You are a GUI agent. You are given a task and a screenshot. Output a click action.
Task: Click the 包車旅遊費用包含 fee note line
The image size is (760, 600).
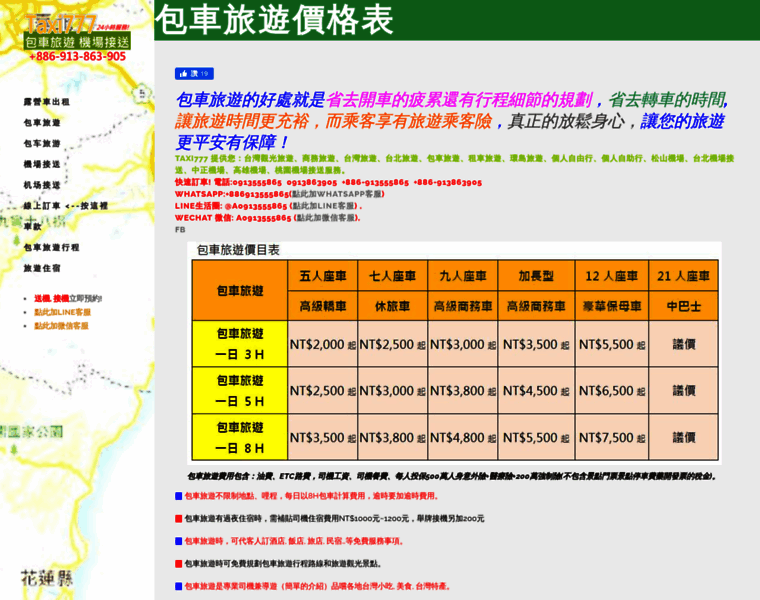coord(452,476)
